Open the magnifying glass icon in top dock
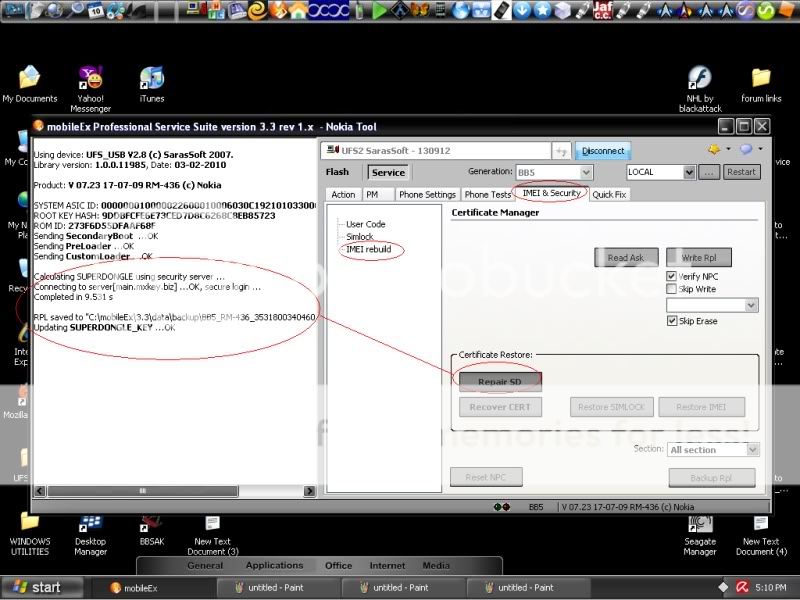The width and height of the screenshot is (800, 600). (x=76, y=10)
